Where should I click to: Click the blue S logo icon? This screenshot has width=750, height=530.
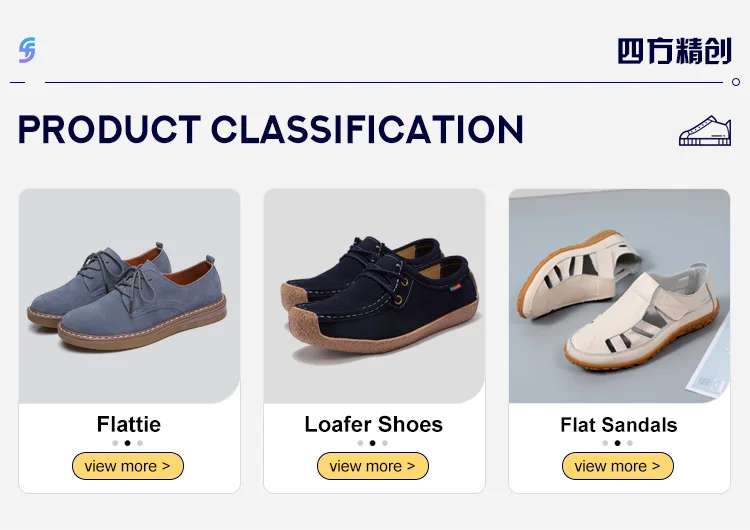point(27,50)
